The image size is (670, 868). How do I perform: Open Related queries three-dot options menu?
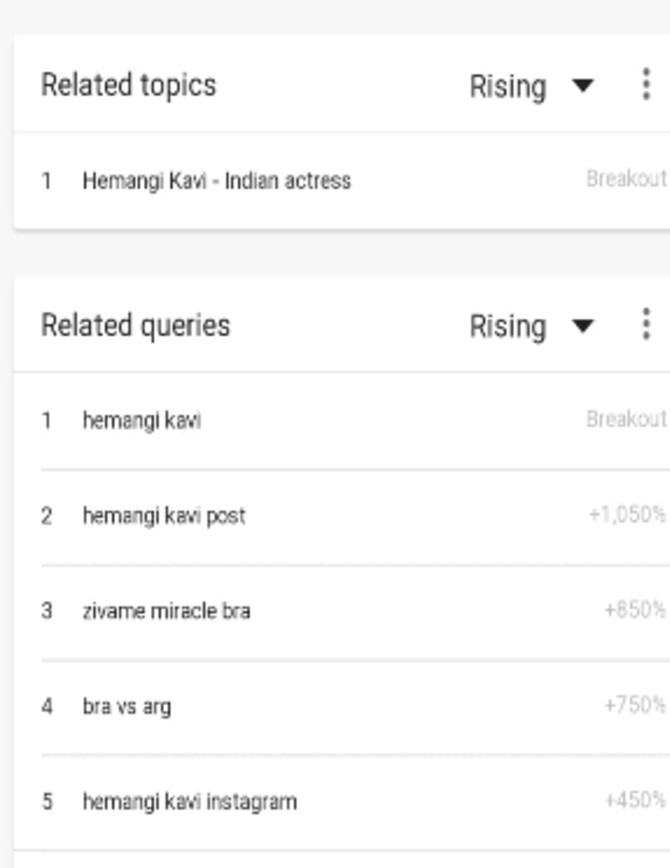[x=646, y=325]
